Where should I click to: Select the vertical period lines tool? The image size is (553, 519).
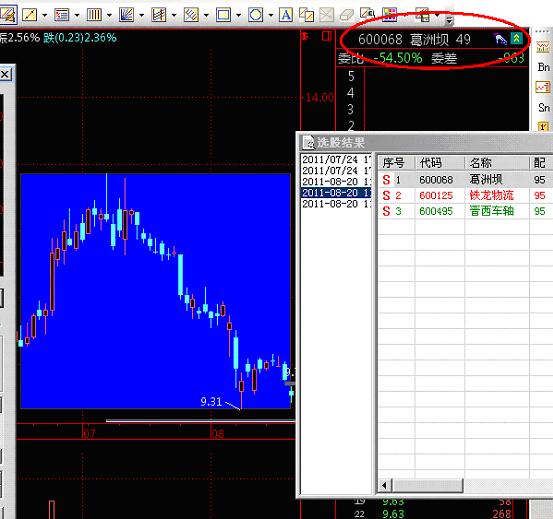click(94, 15)
